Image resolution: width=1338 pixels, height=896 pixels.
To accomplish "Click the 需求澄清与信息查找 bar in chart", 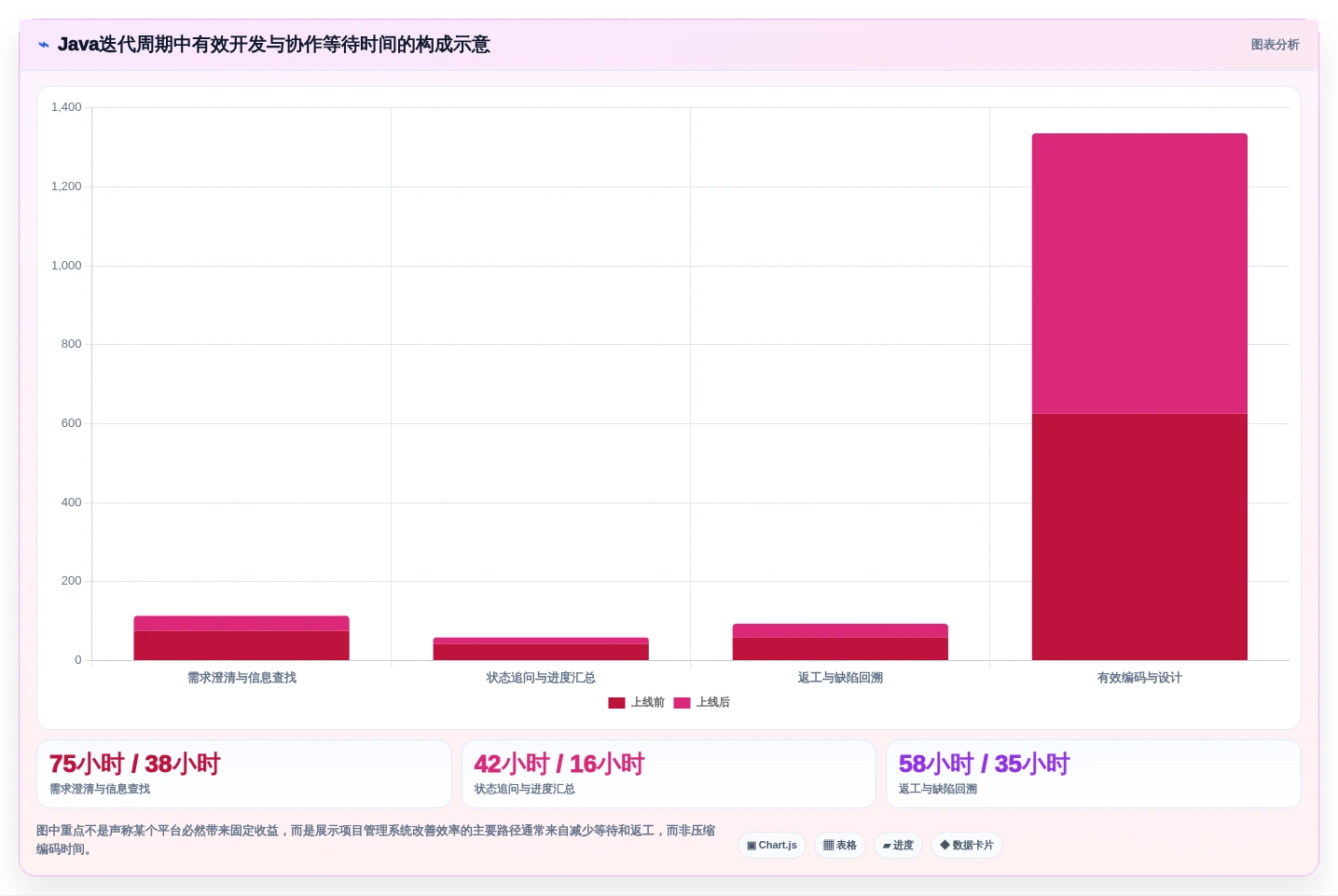I will pyautogui.click(x=241, y=638).
